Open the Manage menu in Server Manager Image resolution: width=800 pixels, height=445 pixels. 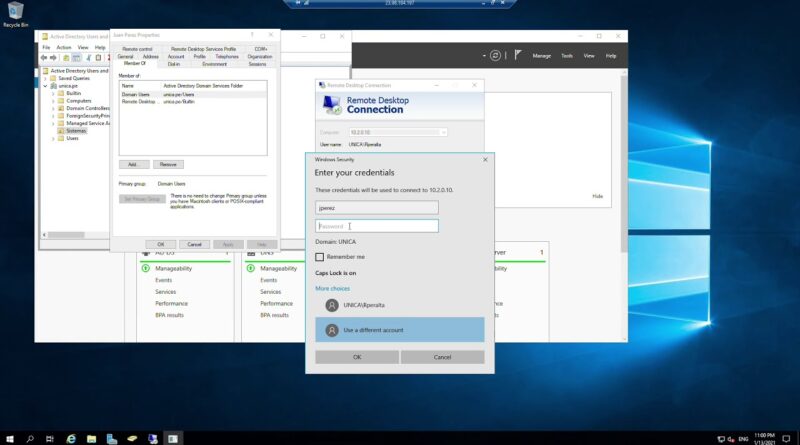541,56
